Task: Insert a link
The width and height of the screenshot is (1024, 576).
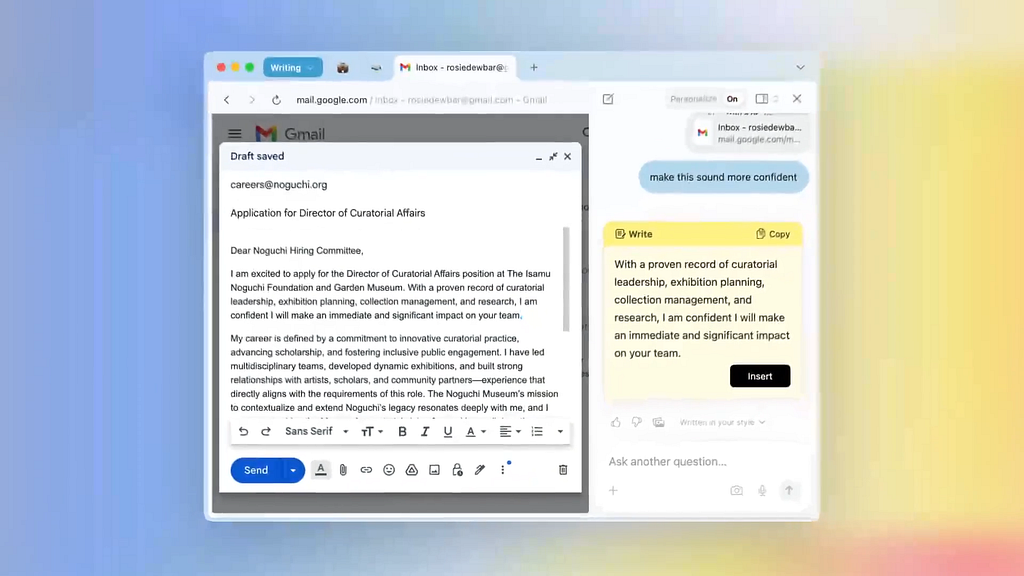Action: (366, 470)
